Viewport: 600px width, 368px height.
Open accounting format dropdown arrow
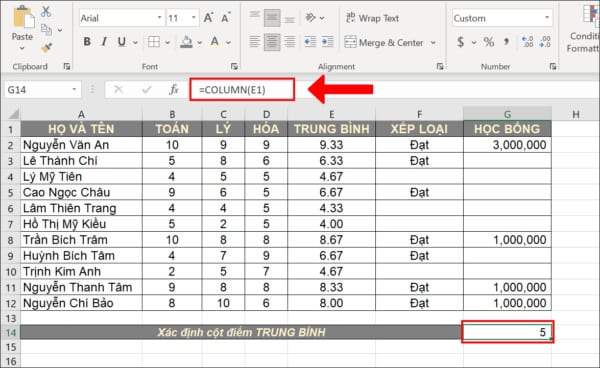(474, 42)
